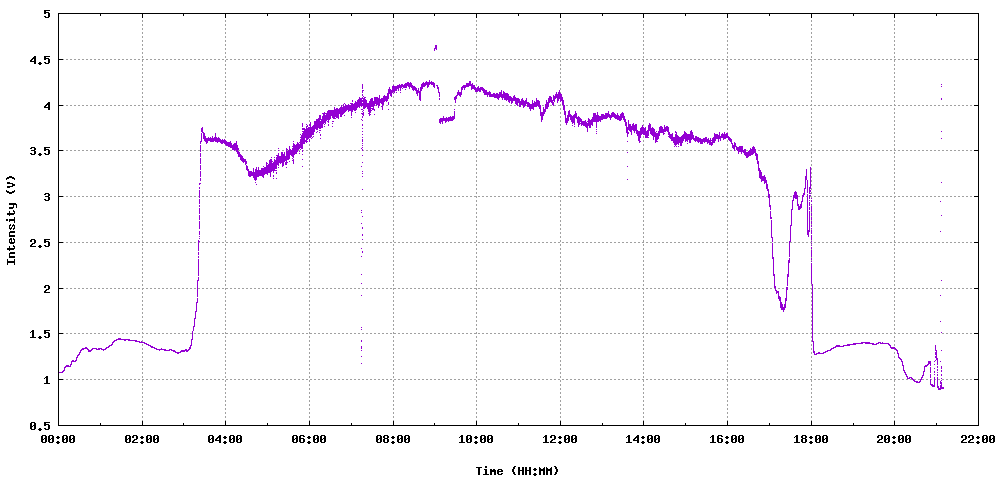Viewport: 1000px width, 480px height.
Task: Click the x-axis tick label 22:00
Action: pos(978,439)
